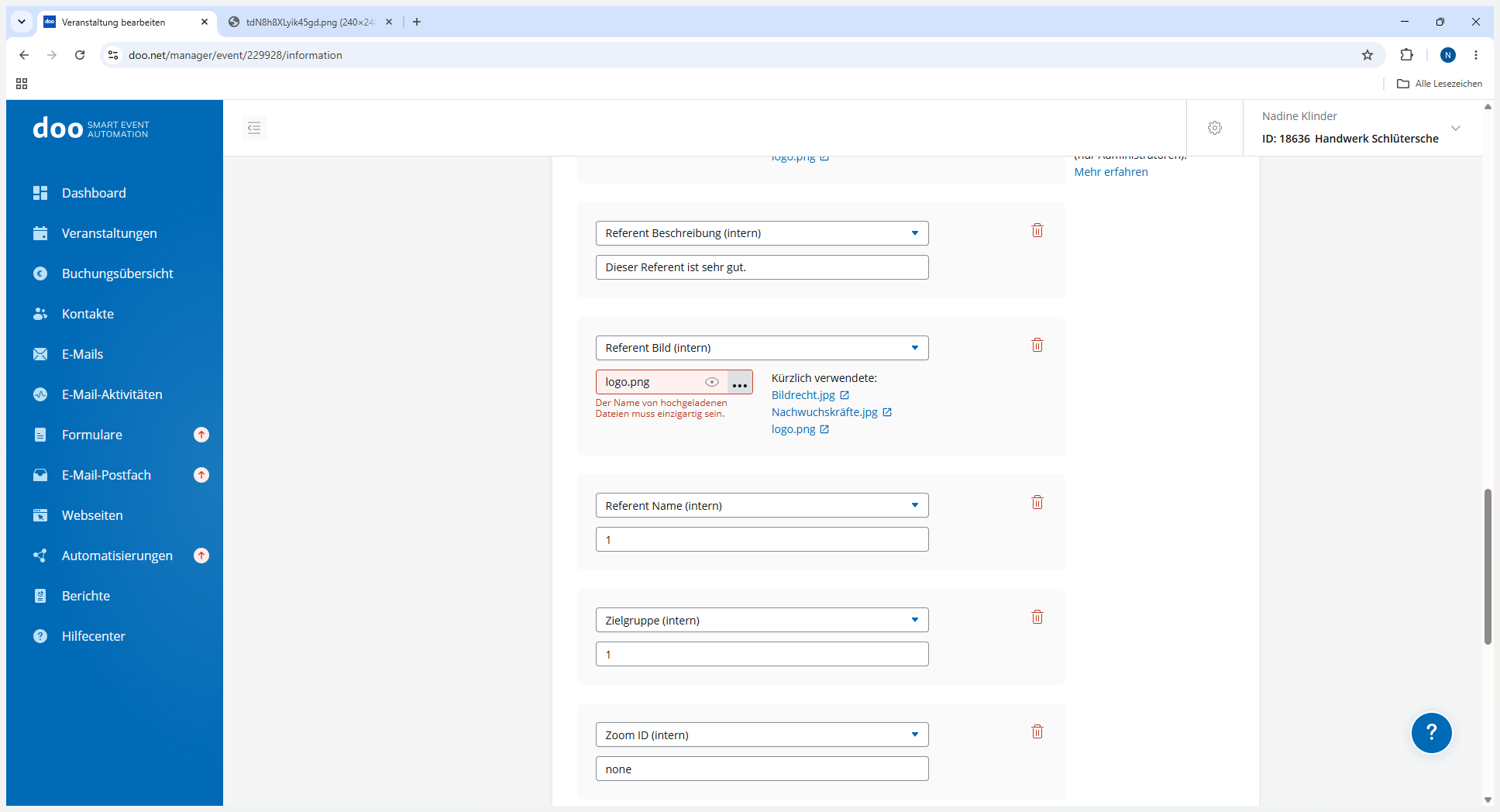Click the Automatisierungen icon in the sidebar
The height and width of the screenshot is (812, 1500).
coord(40,556)
